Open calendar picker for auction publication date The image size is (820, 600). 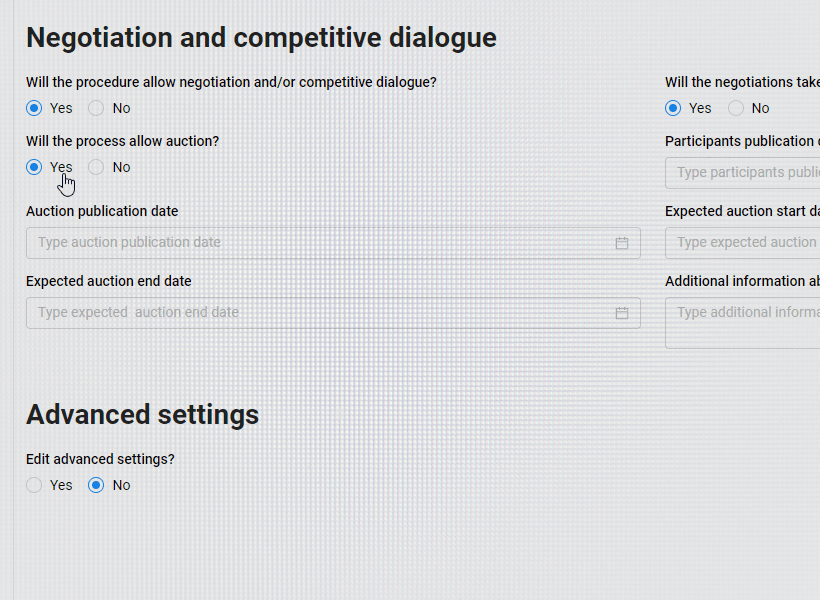pos(621,243)
